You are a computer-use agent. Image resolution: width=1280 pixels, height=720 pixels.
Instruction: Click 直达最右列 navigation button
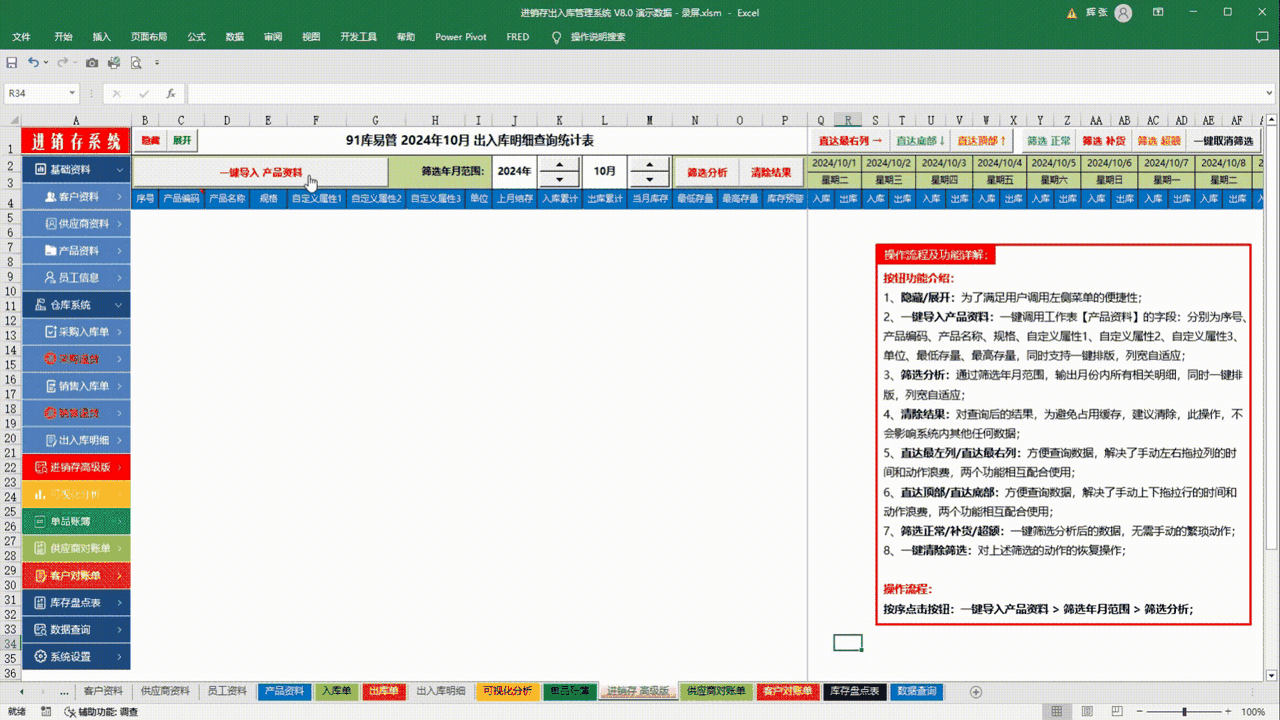pyautogui.click(x=851, y=141)
